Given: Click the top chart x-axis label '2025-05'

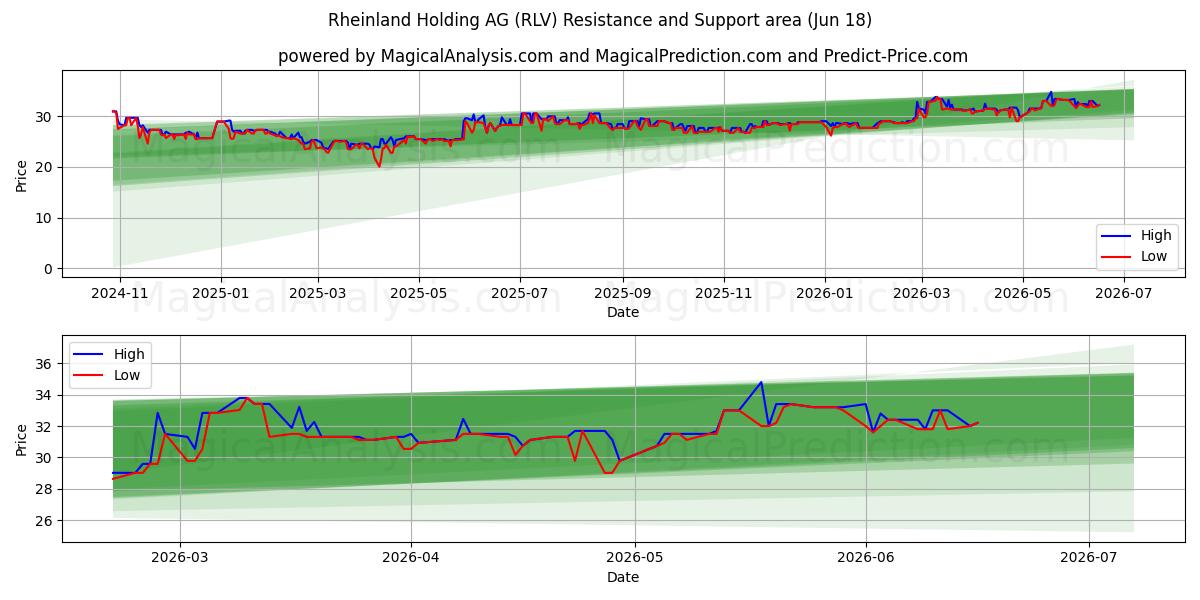Looking at the screenshot, I should pyautogui.click(x=418, y=294).
